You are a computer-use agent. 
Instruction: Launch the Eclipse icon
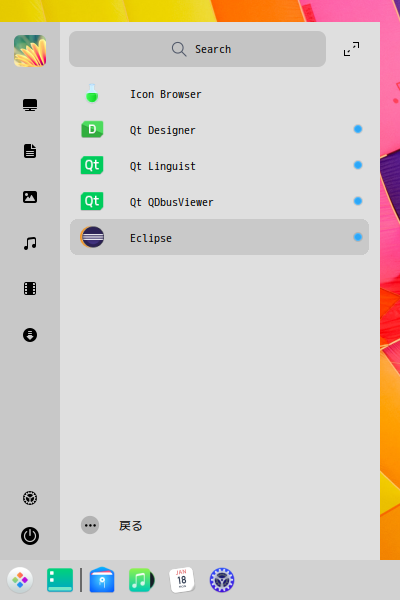(92, 237)
